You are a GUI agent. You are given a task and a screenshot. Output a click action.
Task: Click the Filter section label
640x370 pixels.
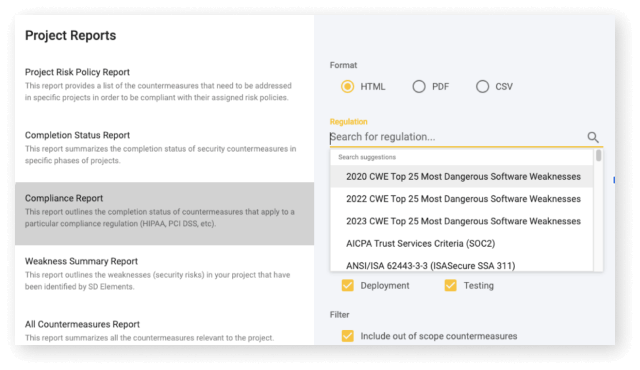(340, 315)
